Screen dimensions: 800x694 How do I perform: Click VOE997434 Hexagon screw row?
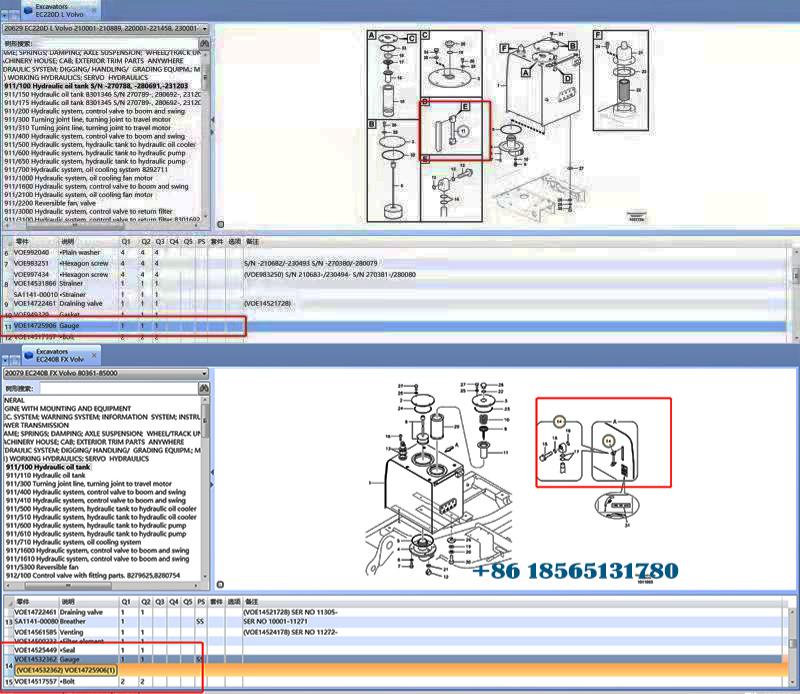(x=395, y=275)
